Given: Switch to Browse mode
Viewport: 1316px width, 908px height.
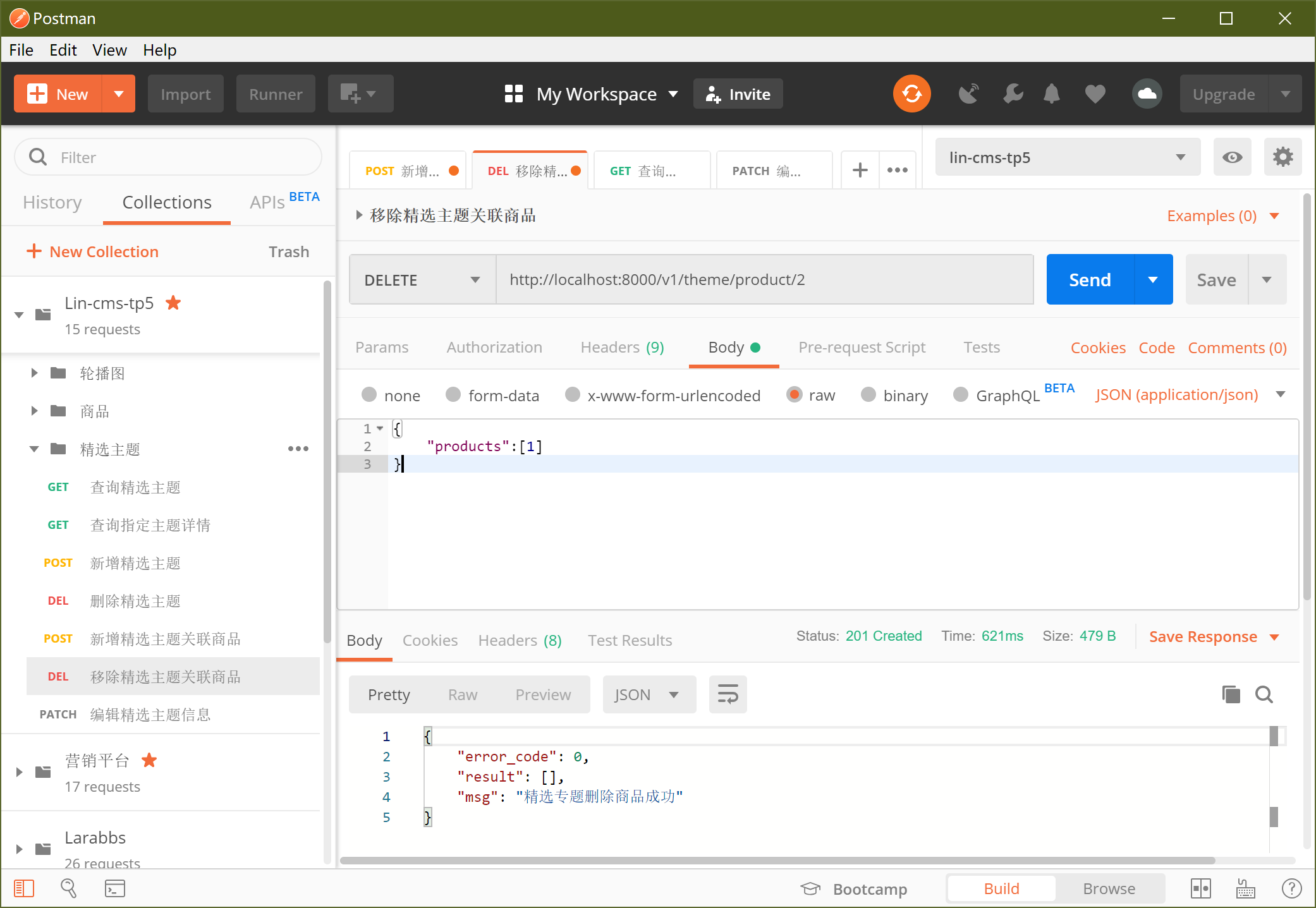Looking at the screenshot, I should click(x=1109, y=888).
